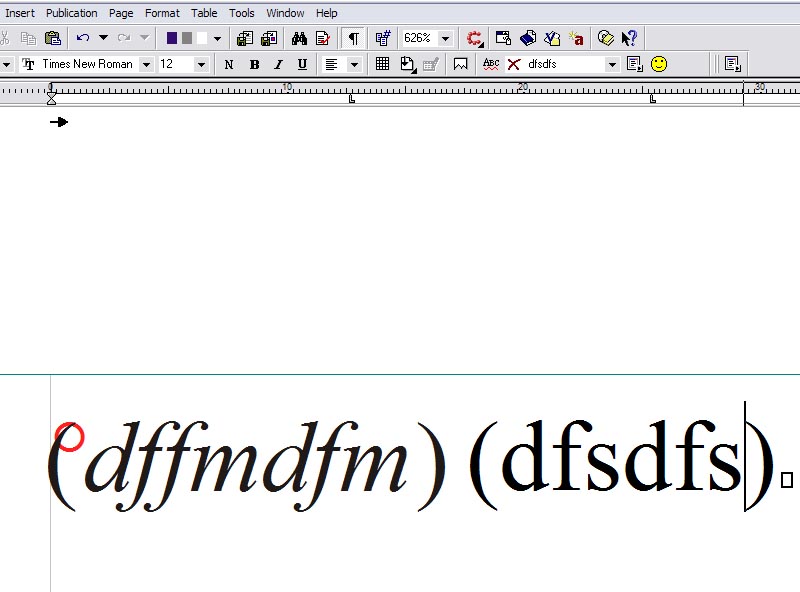Expand the color swatches dropdown arrow
Screen dimensions: 800x592
217,39
